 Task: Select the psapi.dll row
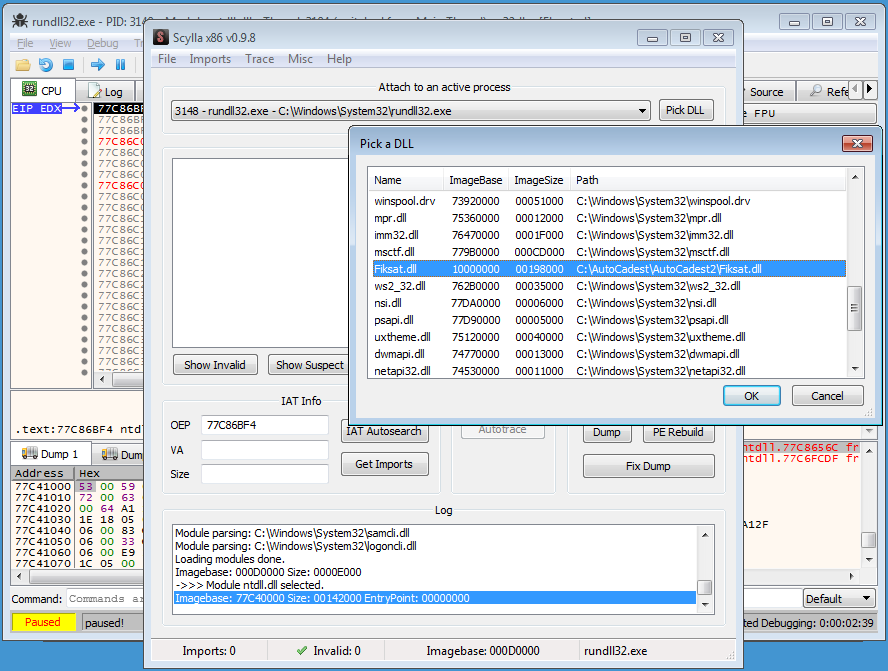coord(609,320)
